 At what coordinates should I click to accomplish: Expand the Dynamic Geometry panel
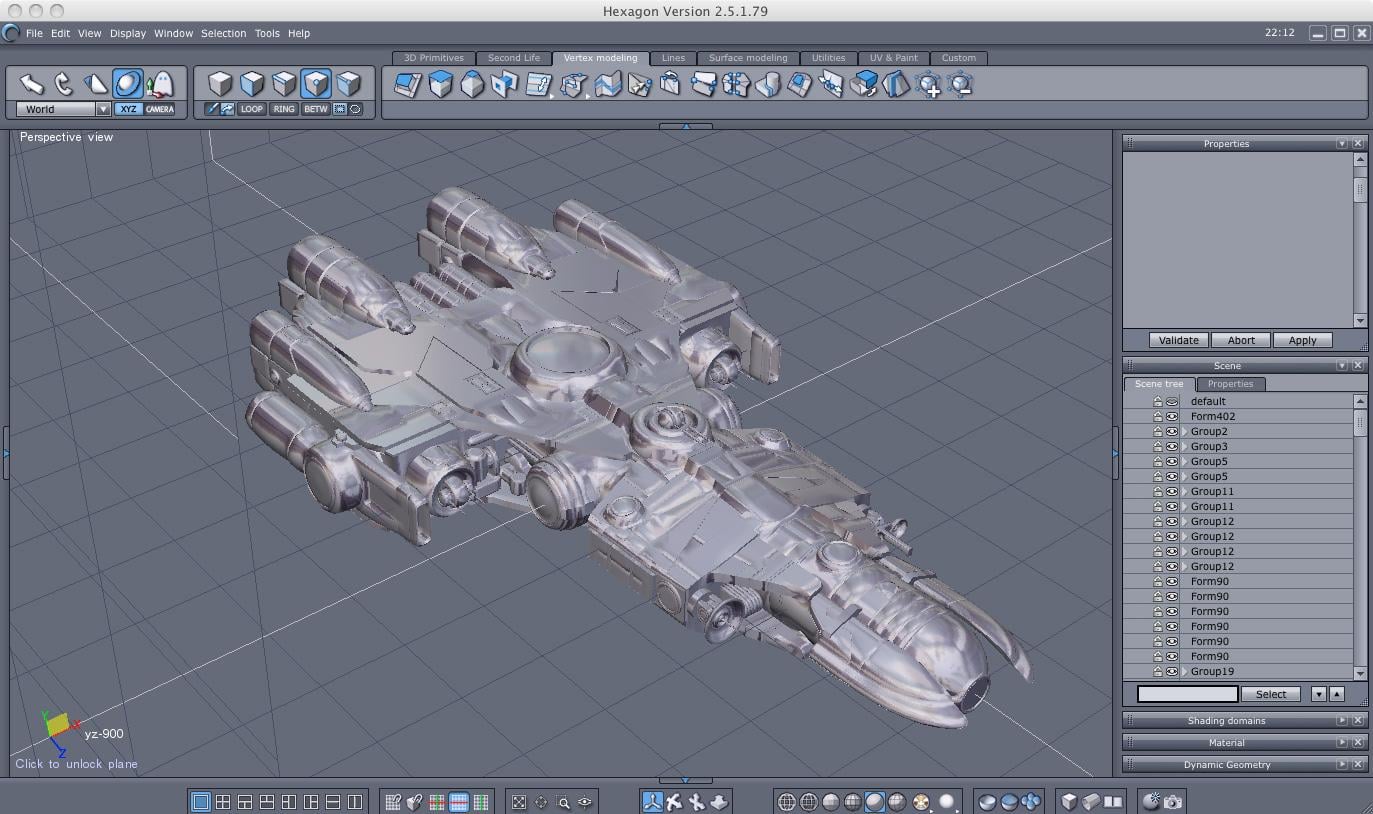click(x=1342, y=765)
